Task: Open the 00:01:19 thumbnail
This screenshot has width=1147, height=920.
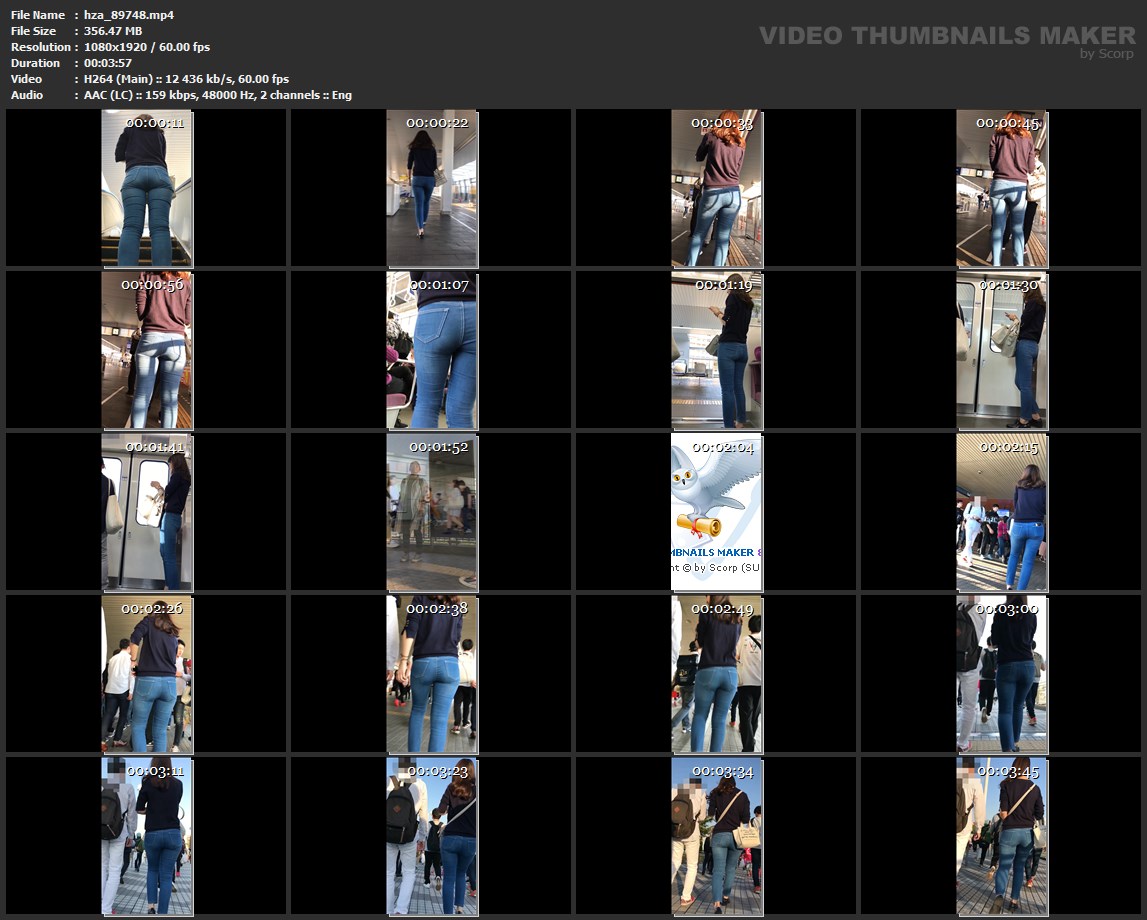Action: click(717, 350)
